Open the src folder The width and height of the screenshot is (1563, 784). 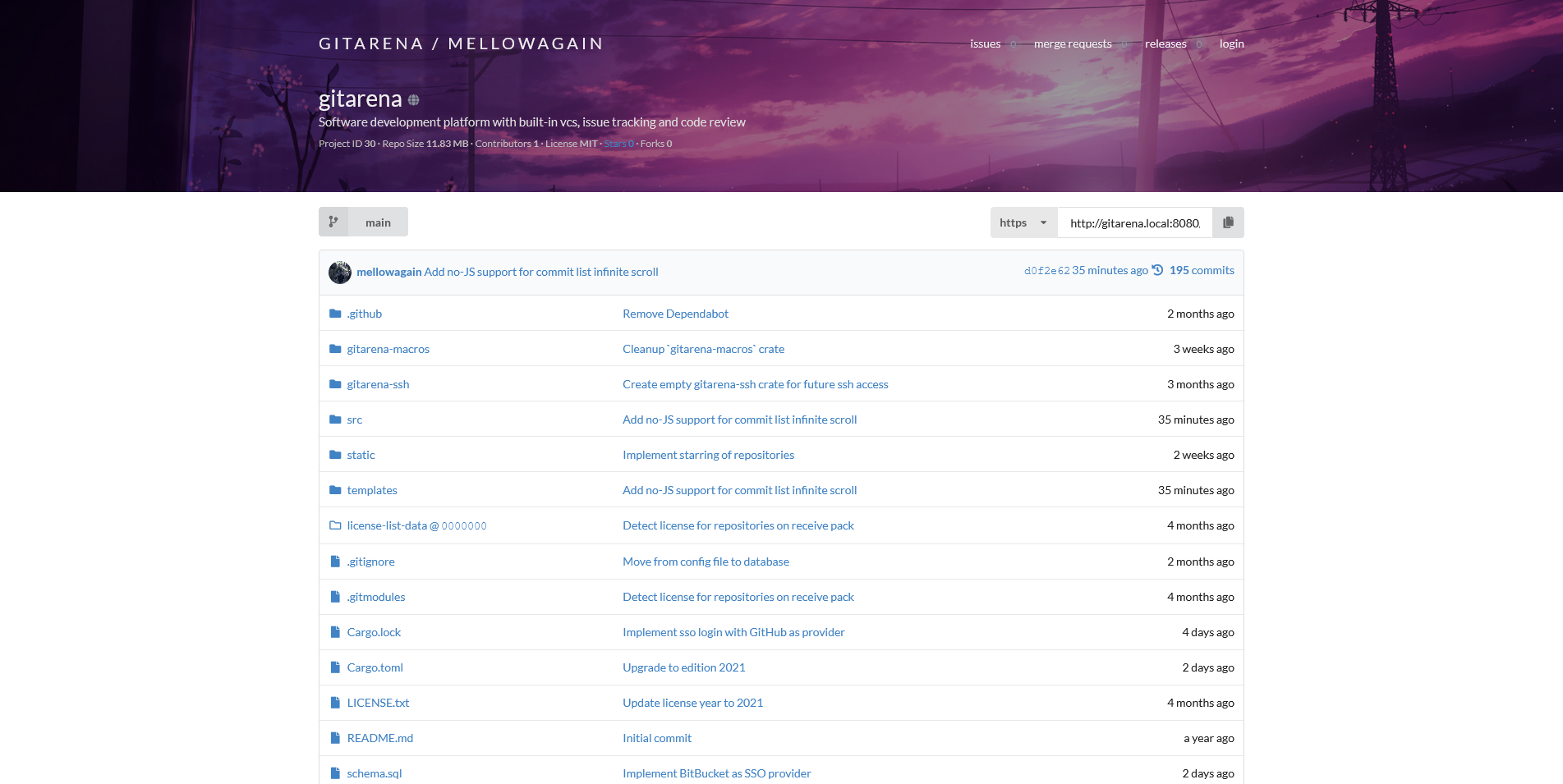pos(355,420)
